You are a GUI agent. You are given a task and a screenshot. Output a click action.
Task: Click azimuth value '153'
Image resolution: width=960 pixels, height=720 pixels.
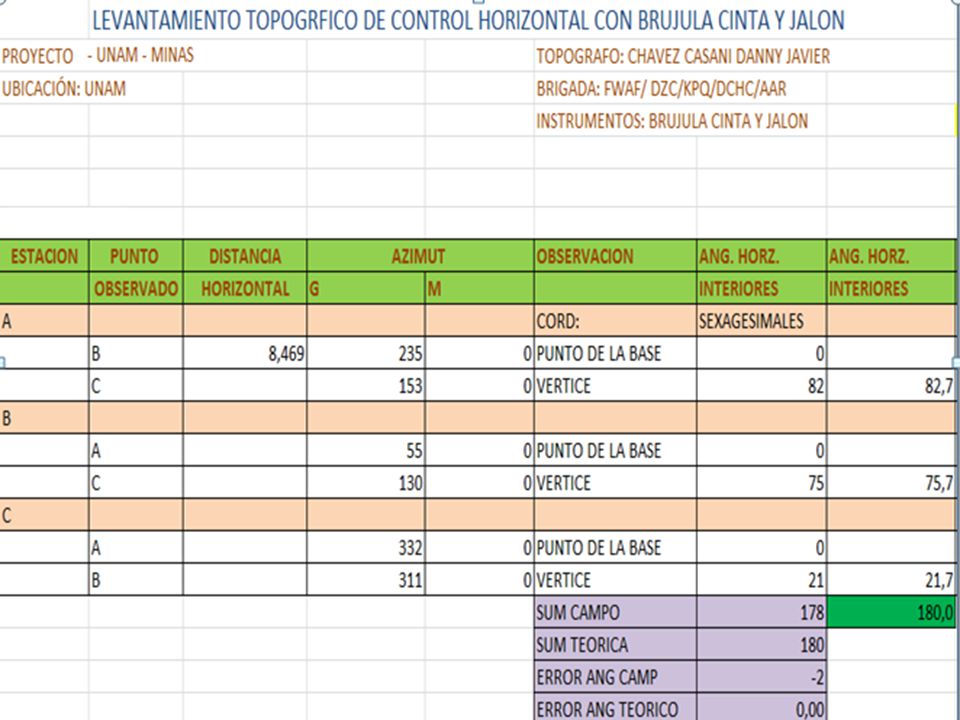click(366, 386)
